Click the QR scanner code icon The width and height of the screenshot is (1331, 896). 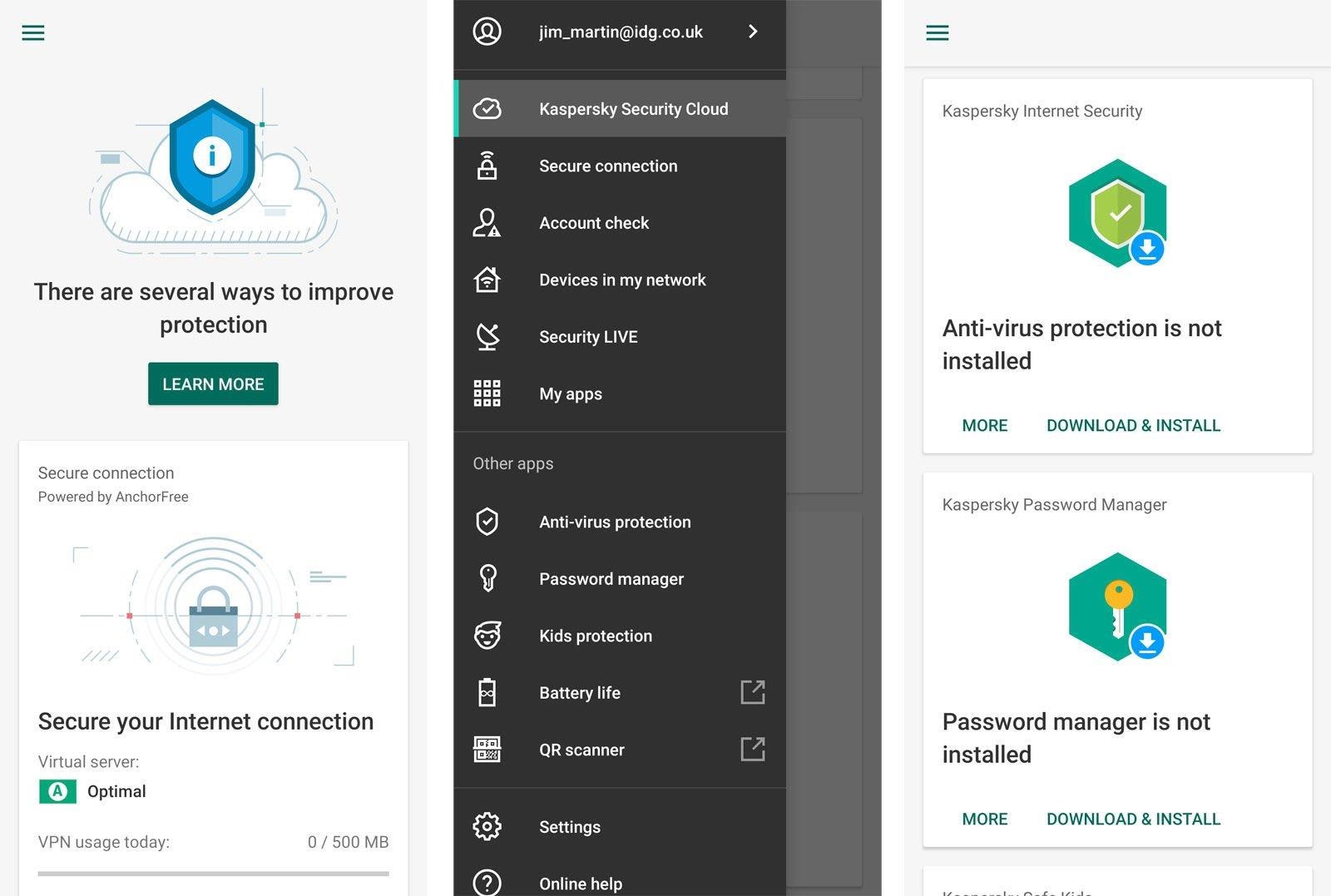coord(487,750)
